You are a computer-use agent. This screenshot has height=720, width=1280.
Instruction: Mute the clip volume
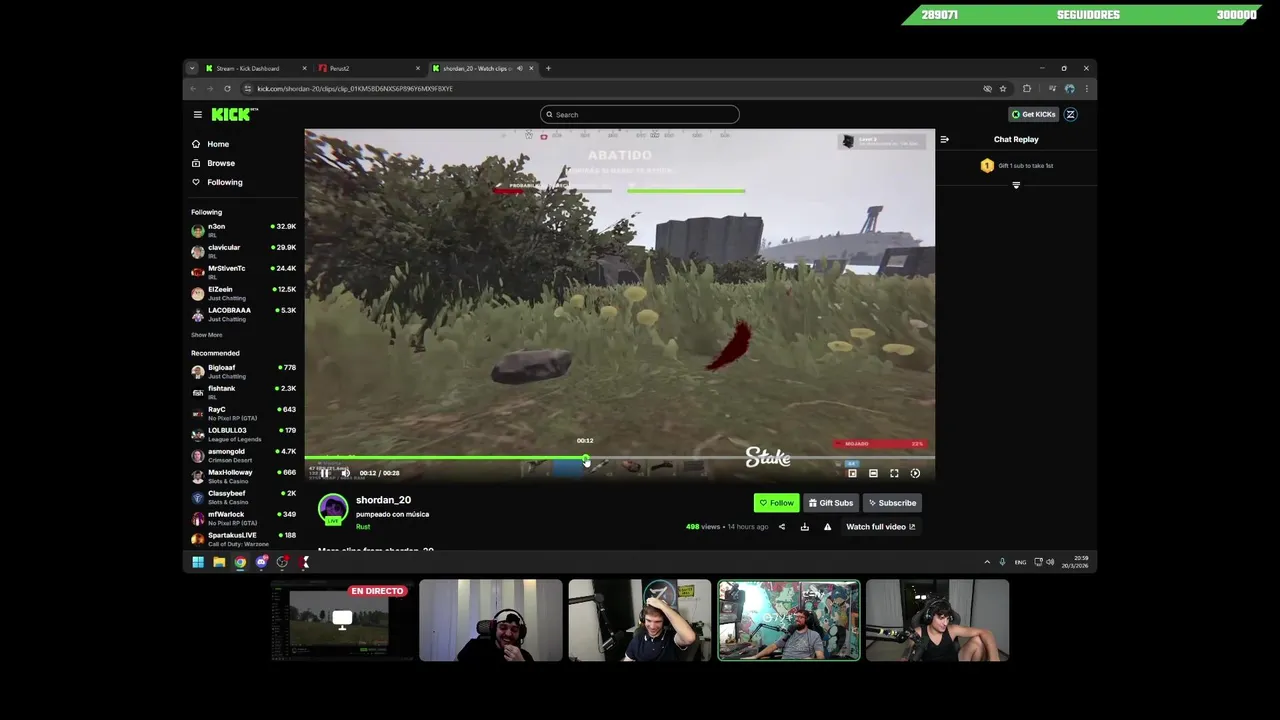[346, 473]
